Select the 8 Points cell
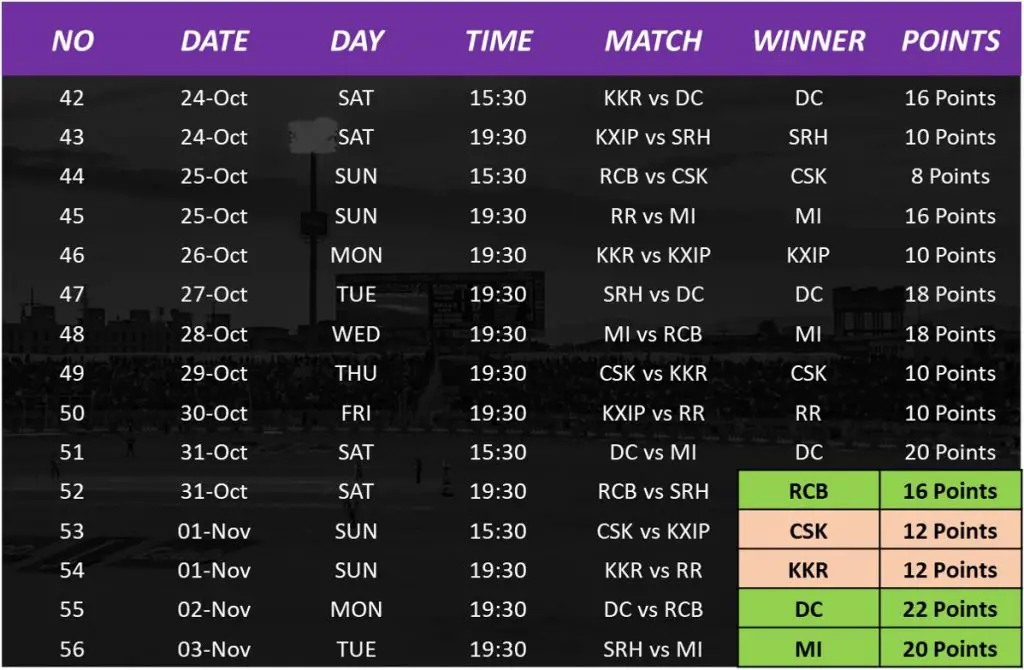The image size is (1024, 670). tap(950, 177)
